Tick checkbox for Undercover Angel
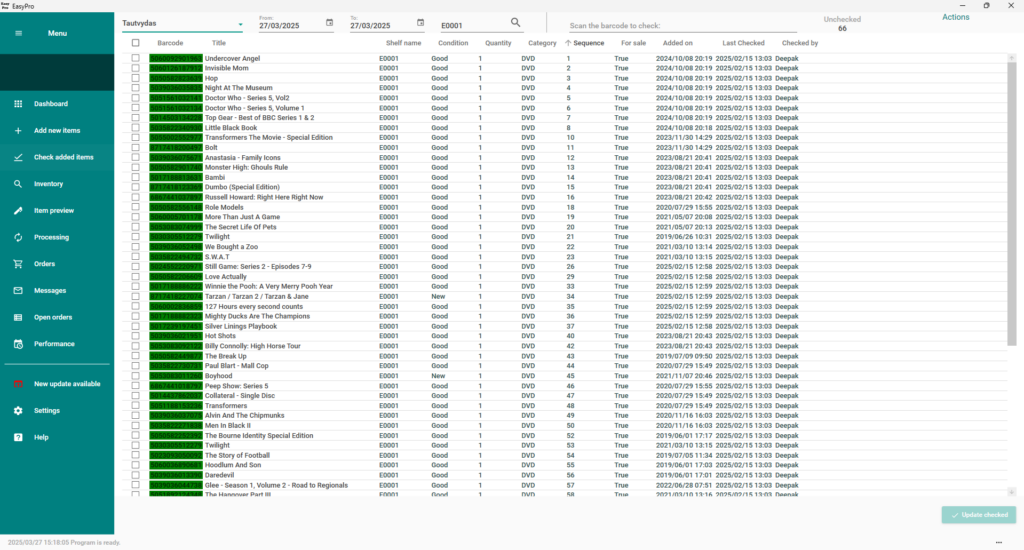1024x550 pixels. coord(135,58)
